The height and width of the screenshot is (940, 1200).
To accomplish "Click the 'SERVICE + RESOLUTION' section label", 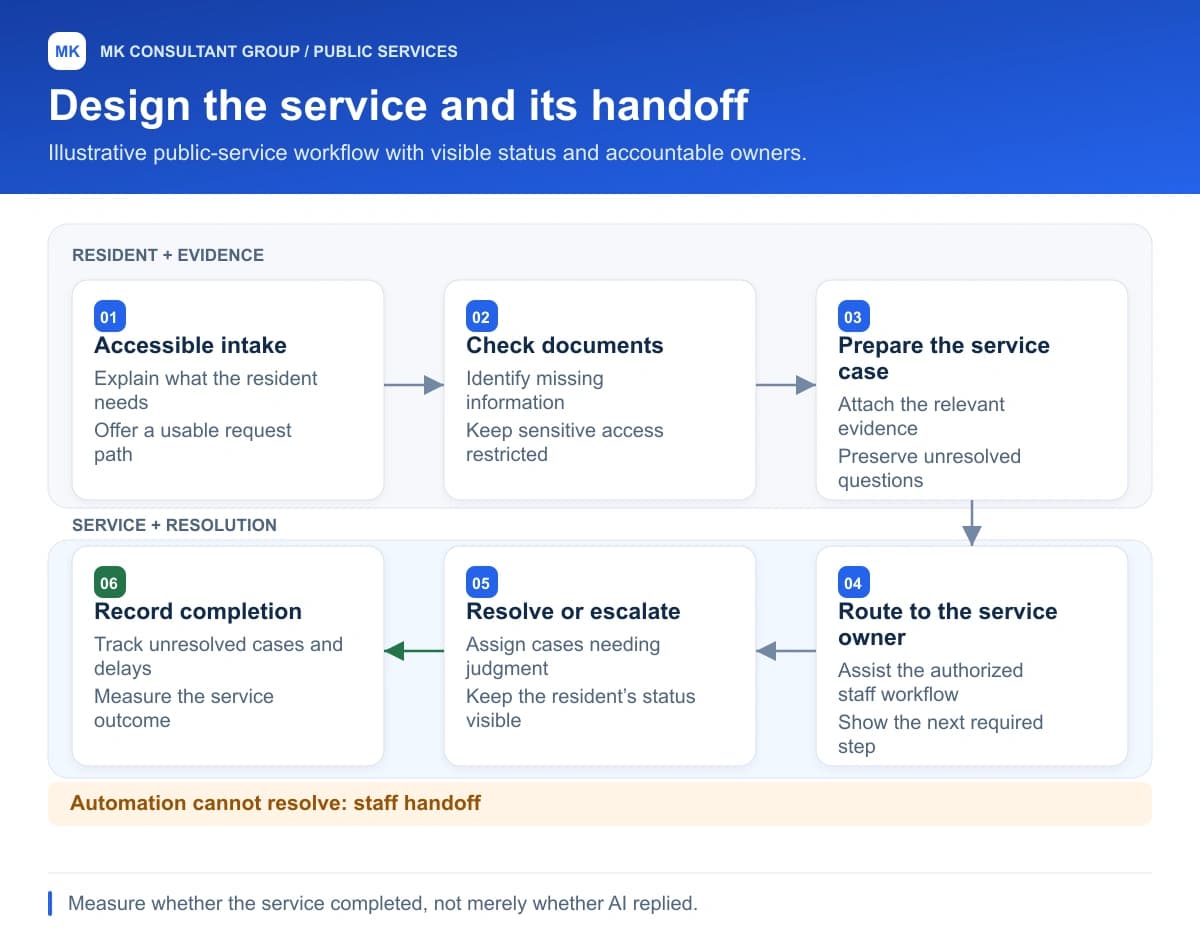I will pyautogui.click(x=174, y=525).
